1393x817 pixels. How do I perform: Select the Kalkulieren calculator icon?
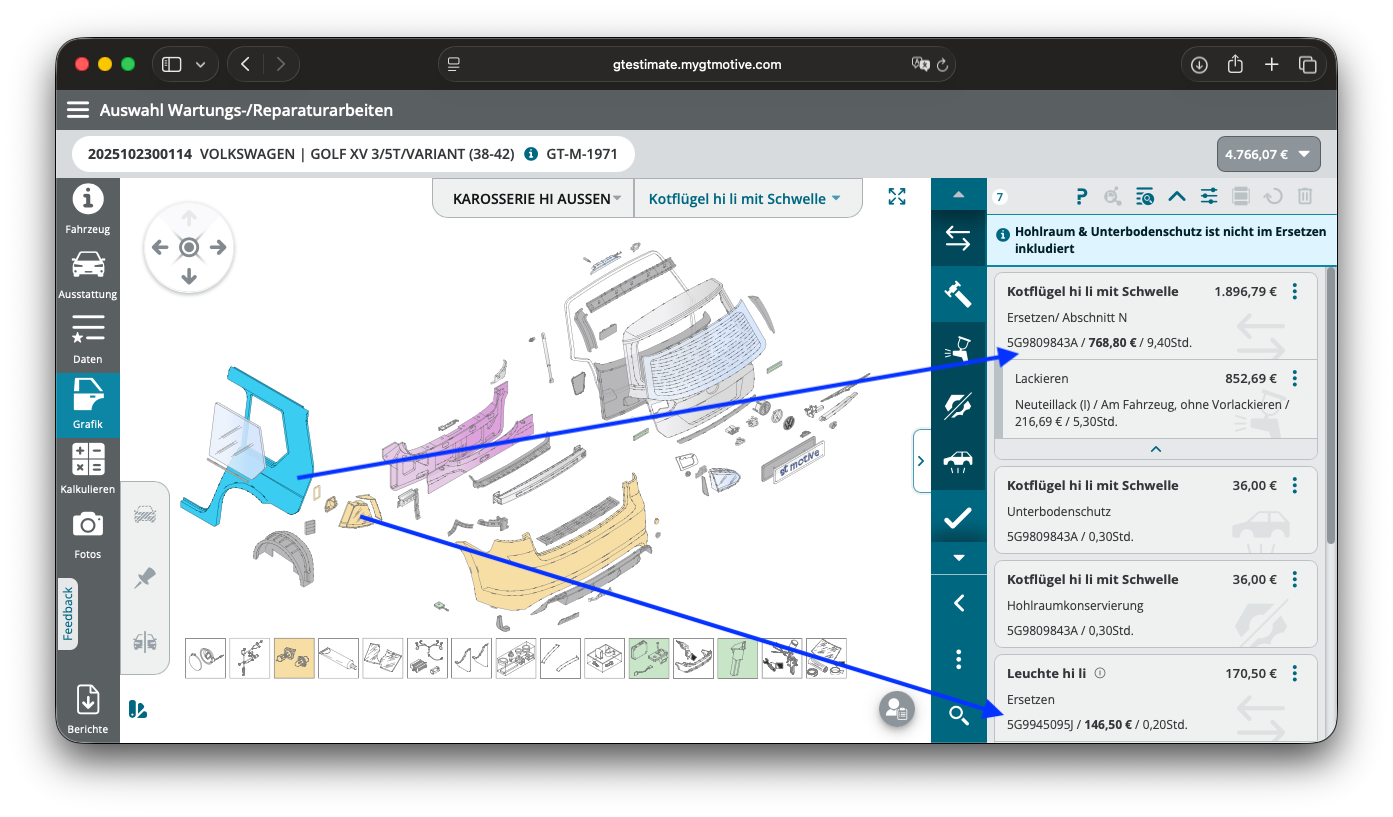(88, 470)
